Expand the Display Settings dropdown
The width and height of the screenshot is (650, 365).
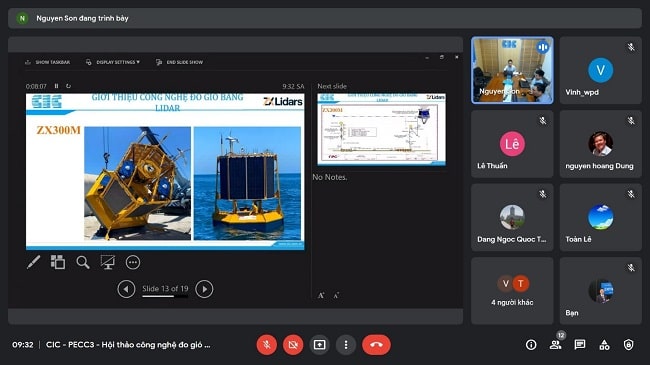113,62
